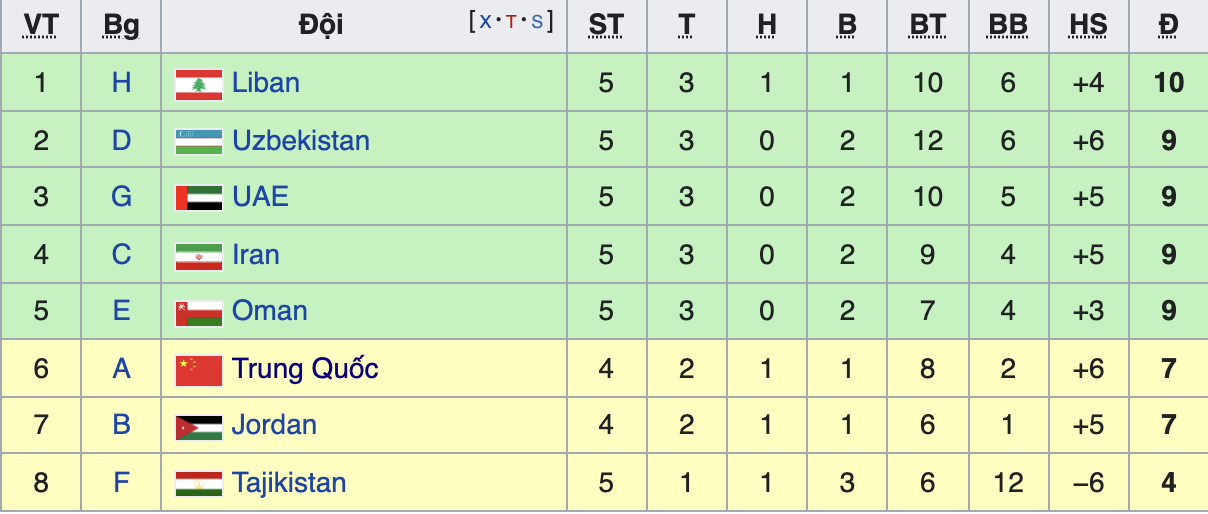Screen dimensions: 1208x514
Task: Click the 's' edit template link
Action: (x=537, y=22)
